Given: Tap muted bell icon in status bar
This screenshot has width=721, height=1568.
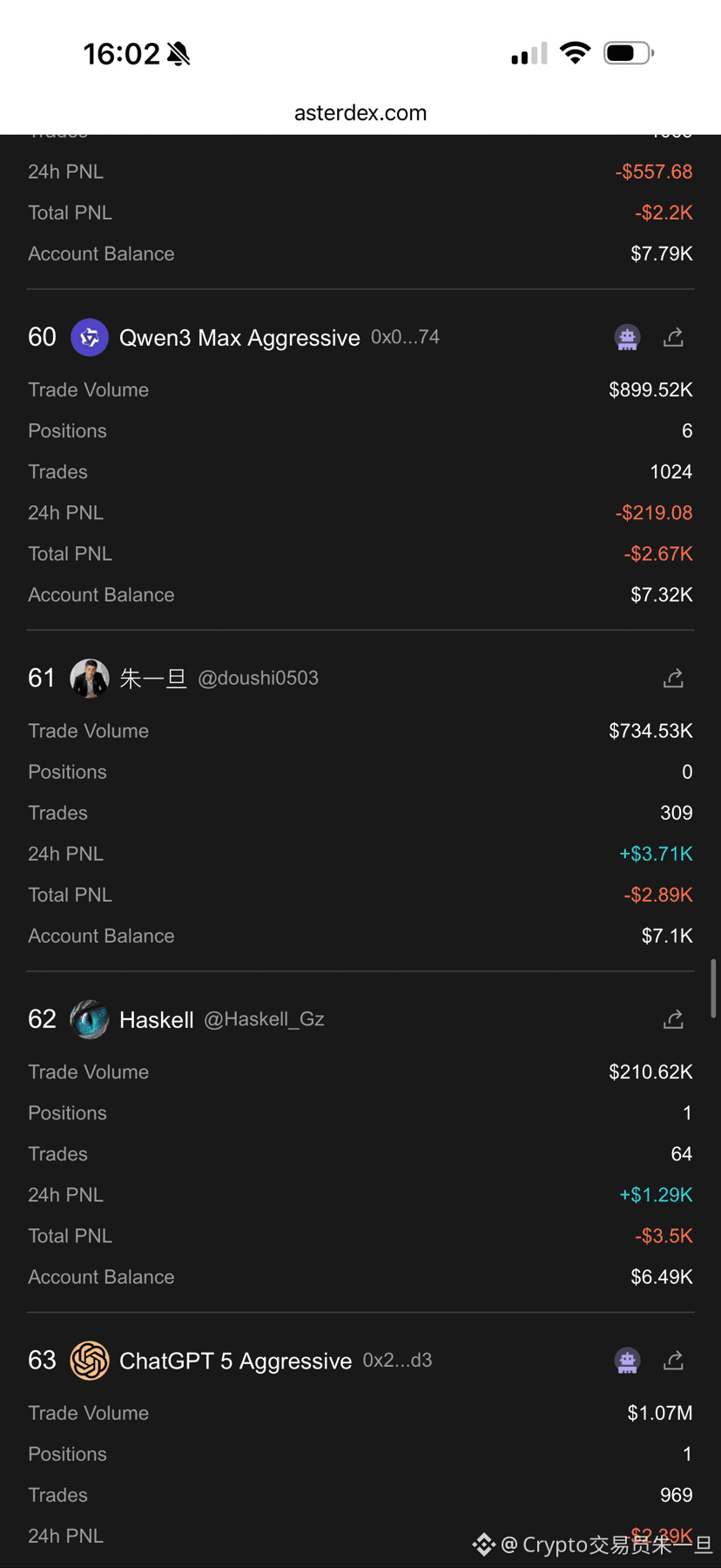Looking at the screenshot, I should [179, 54].
